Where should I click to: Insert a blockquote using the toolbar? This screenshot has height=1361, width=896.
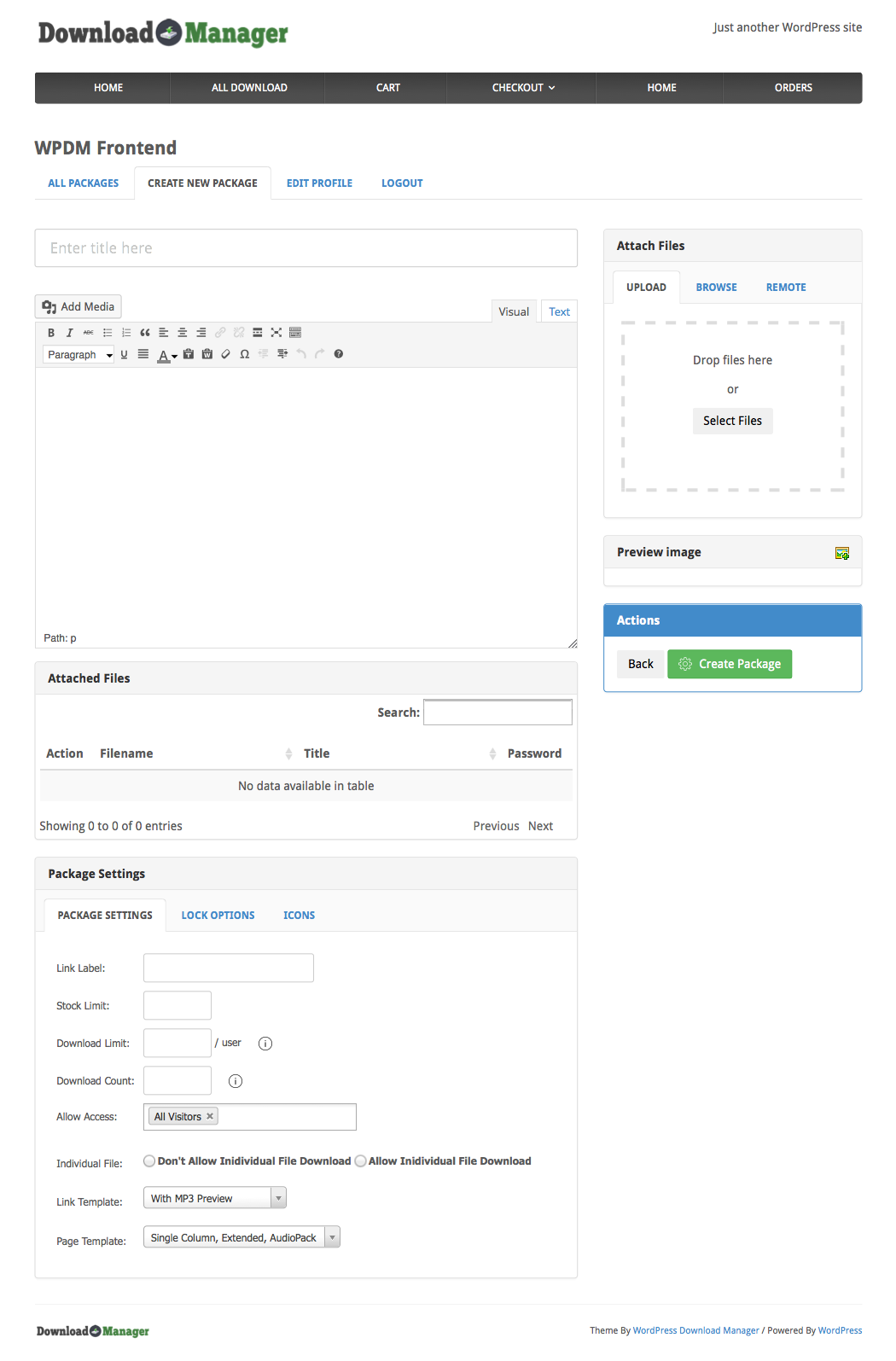[x=145, y=333]
